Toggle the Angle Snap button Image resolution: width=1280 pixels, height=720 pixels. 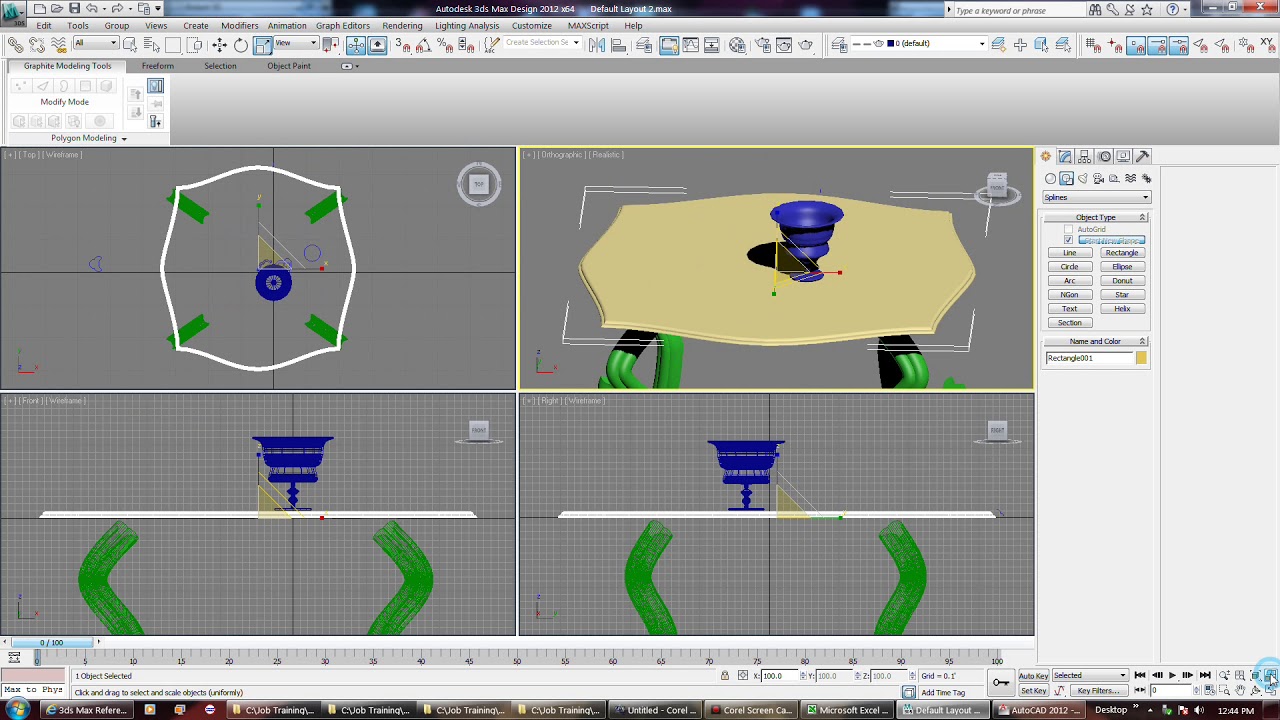coord(423,45)
